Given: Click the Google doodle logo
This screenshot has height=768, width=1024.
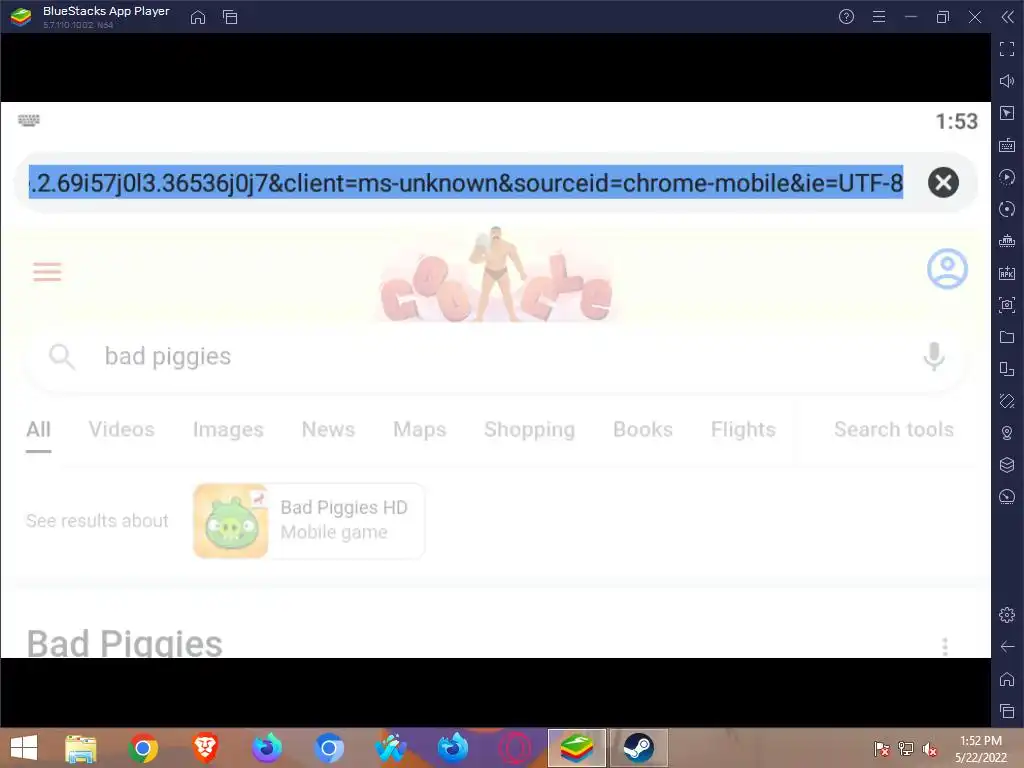Looking at the screenshot, I should click(x=496, y=275).
